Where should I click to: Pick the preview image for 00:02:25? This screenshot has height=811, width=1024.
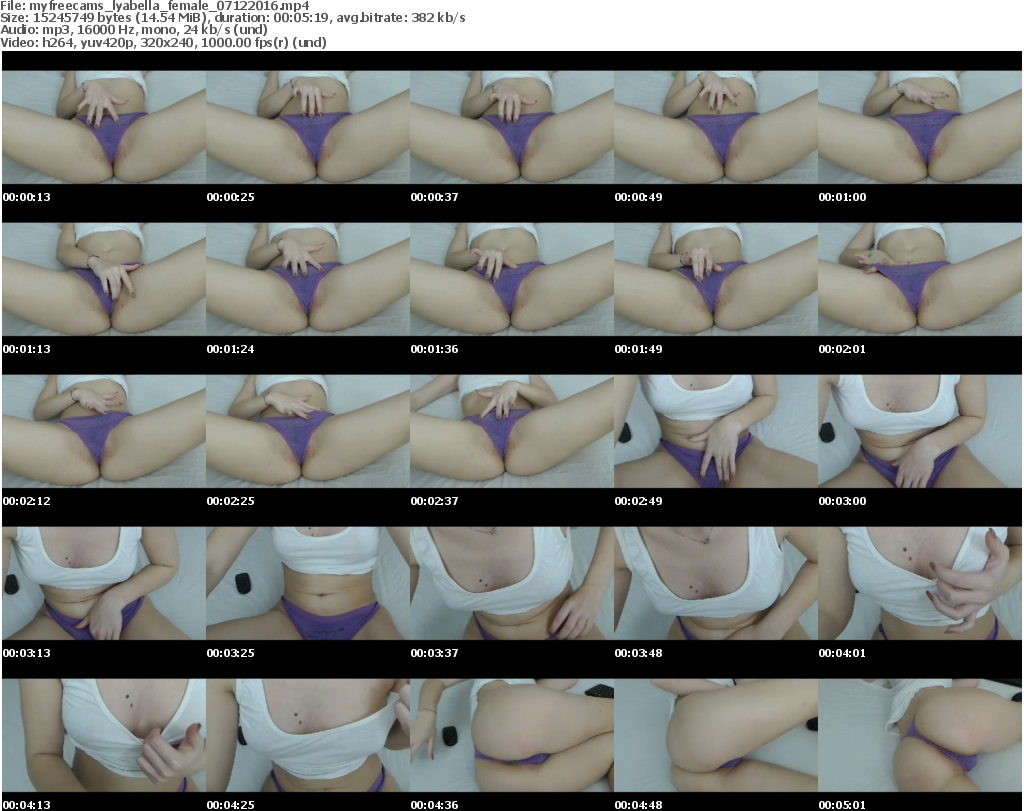pos(308,431)
